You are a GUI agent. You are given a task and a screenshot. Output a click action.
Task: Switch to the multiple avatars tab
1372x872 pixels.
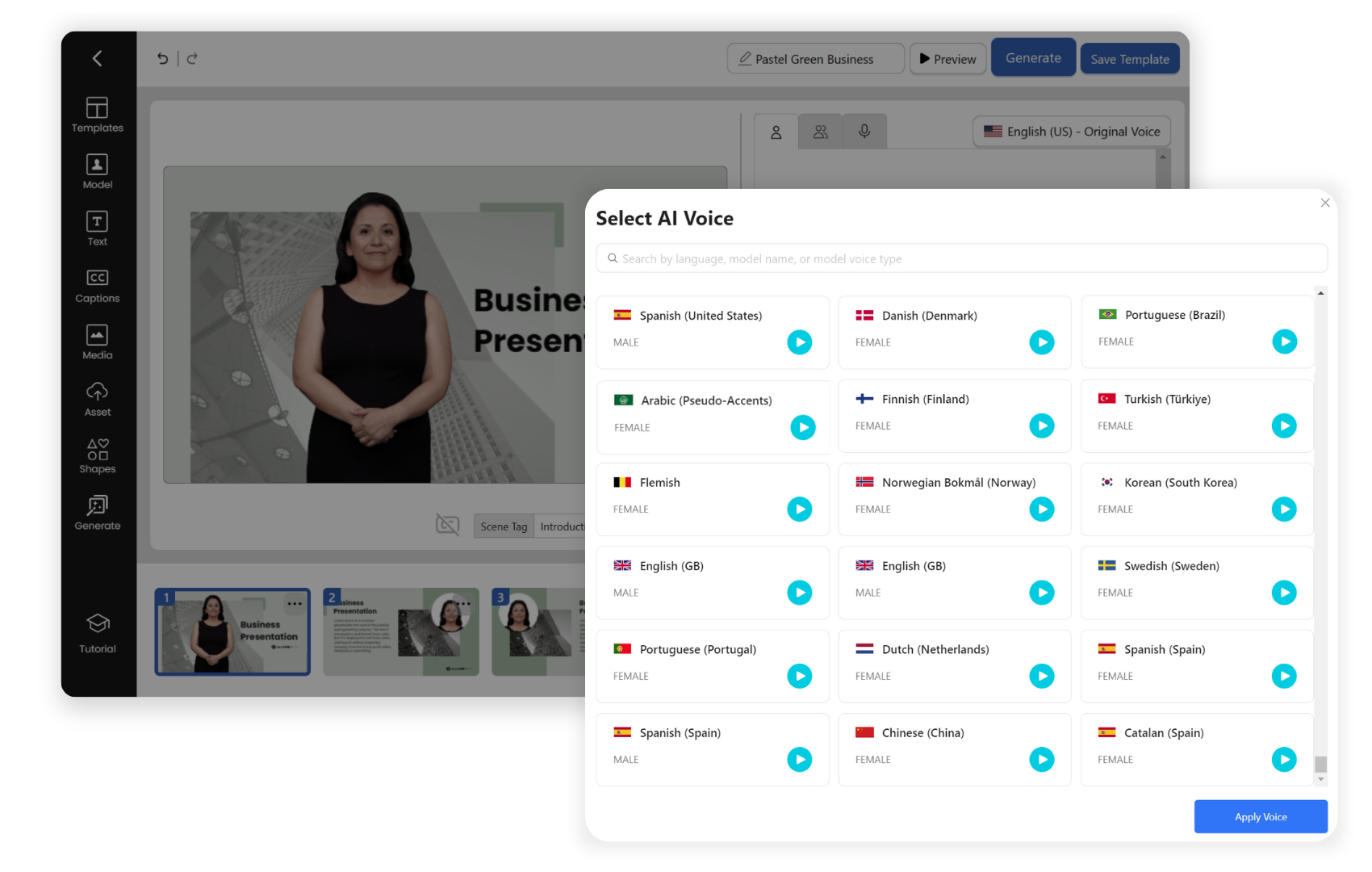tap(821, 132)
